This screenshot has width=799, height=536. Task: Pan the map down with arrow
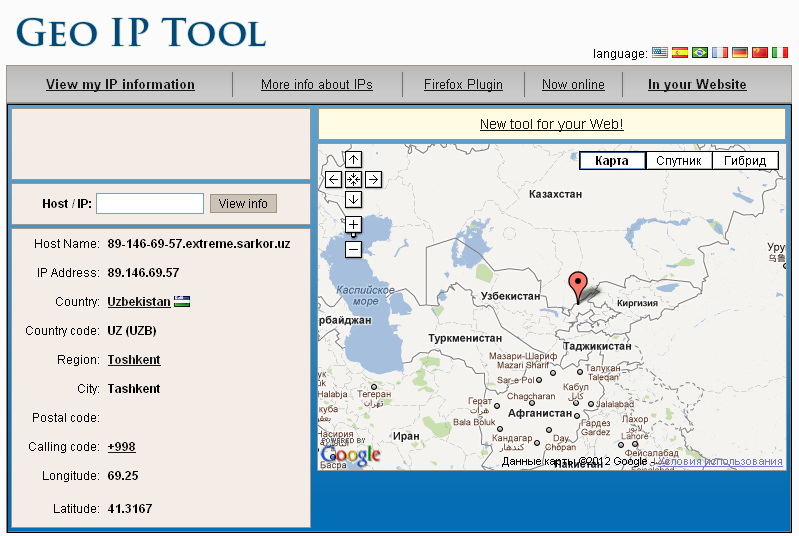pos(354,199)
